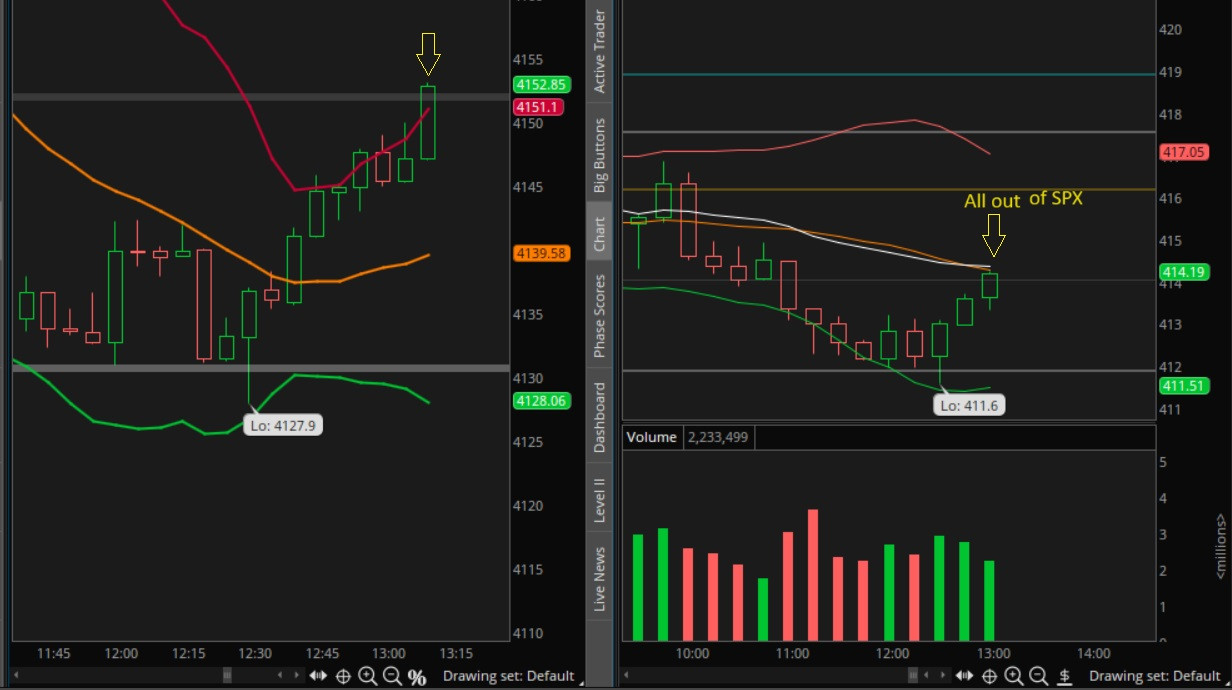Click the 14:00 time axis label

click(1094, 653)
